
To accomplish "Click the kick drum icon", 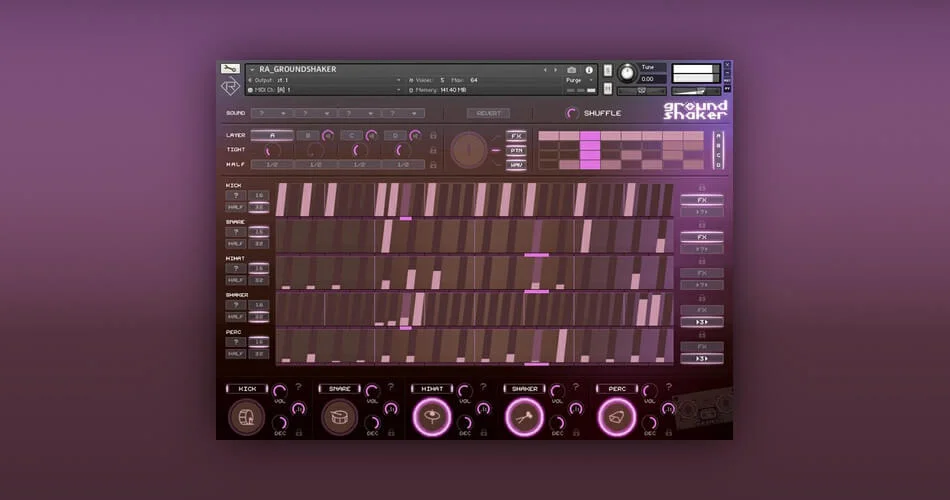I will [x=247, y=417].
